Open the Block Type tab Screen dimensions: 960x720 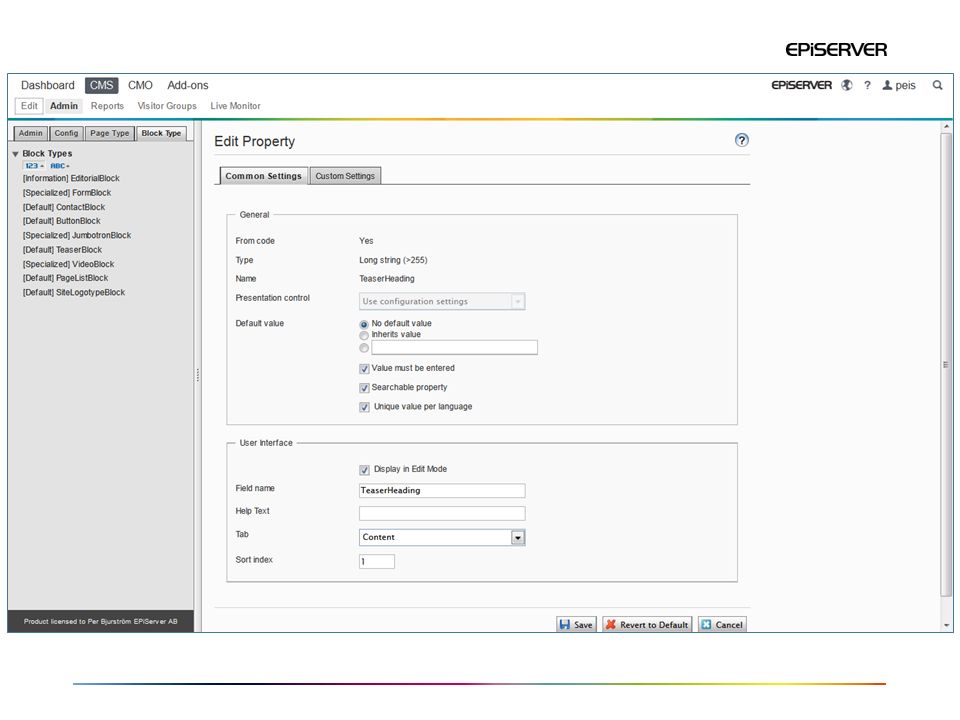(x=161, y=133)
